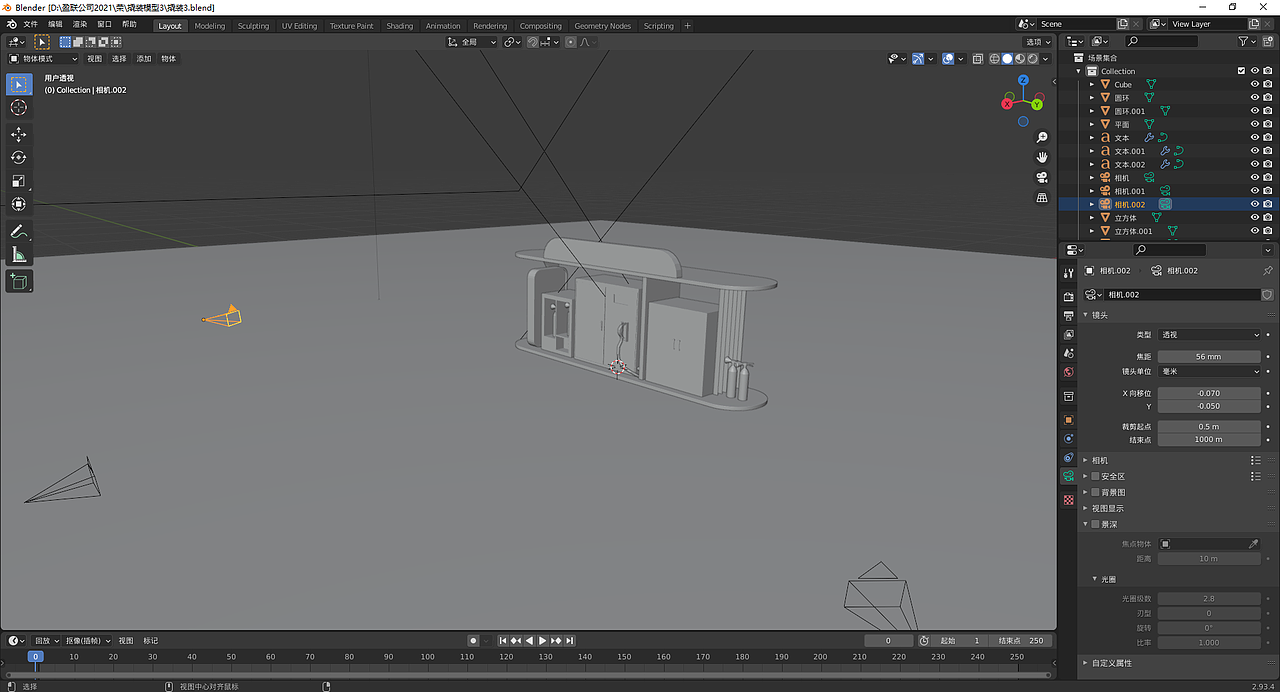The height and width of the screenshot is (692, 1280).
Task: Click the pan view hand icon
Action: click(1042, 157)
